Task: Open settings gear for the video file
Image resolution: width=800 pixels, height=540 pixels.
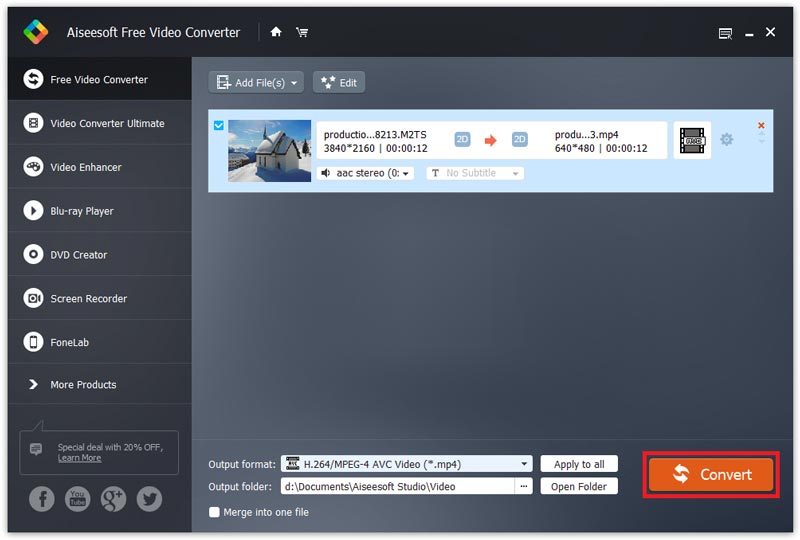Action: click(x=727, y=140)
